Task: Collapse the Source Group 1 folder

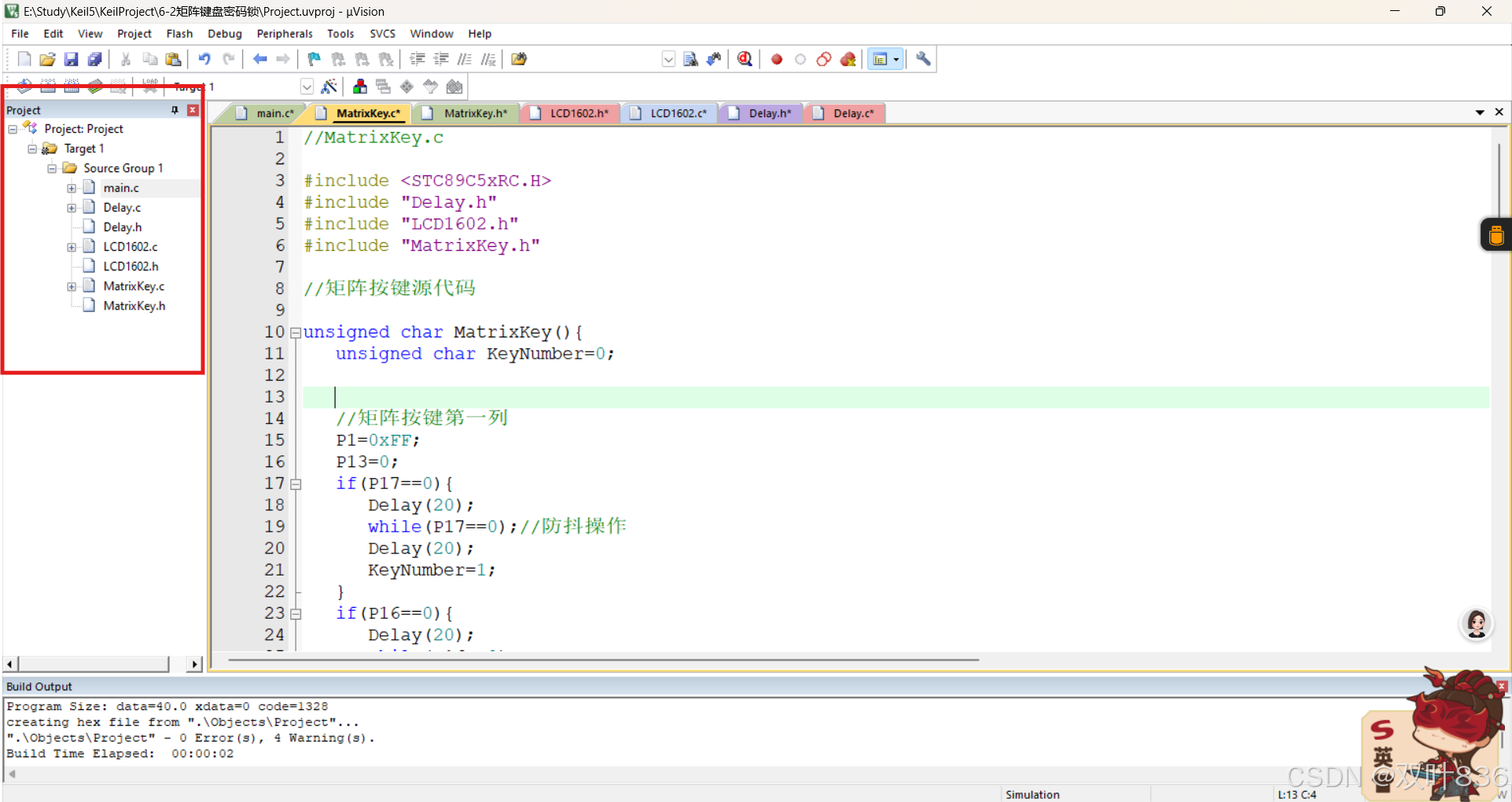Action: pyautogui.click(x=52, y=168)
